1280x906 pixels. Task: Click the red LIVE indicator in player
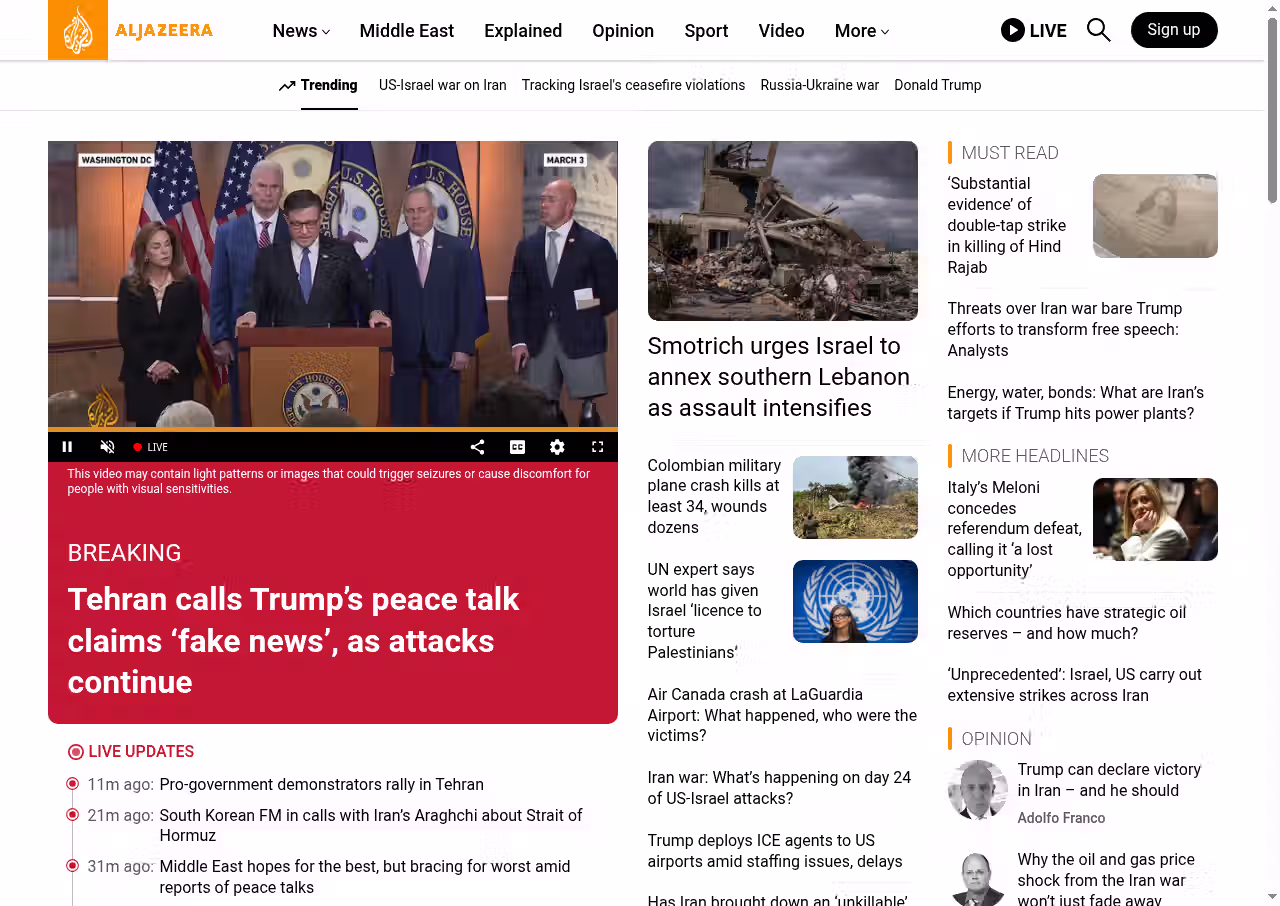pos(151,447)
